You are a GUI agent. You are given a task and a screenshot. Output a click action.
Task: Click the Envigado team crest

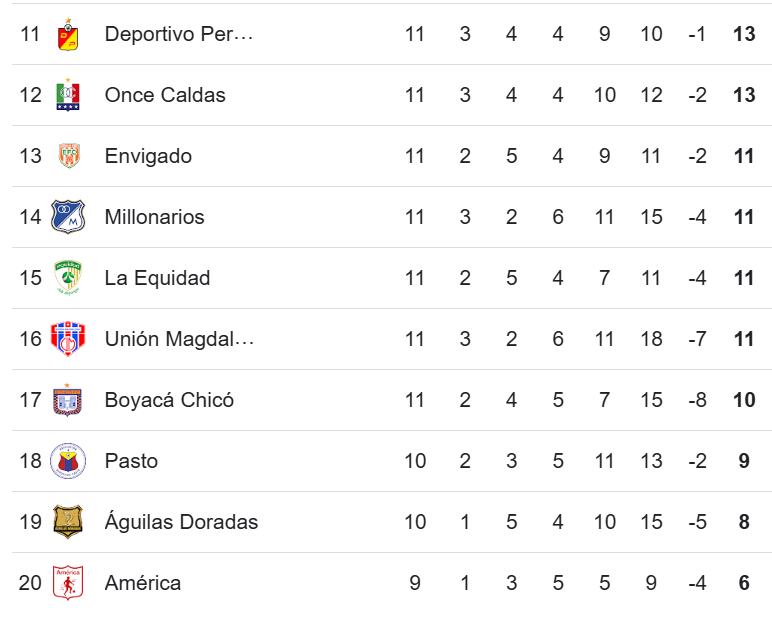coord(69,156)
